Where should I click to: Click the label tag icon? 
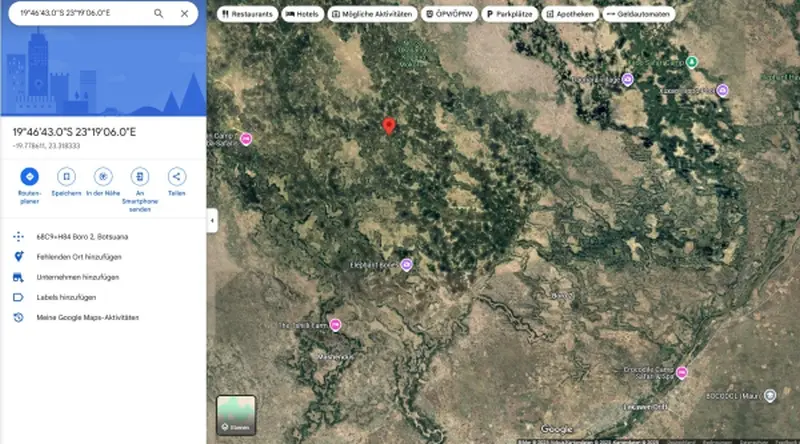pyautogui.click(x=18, y=297)
